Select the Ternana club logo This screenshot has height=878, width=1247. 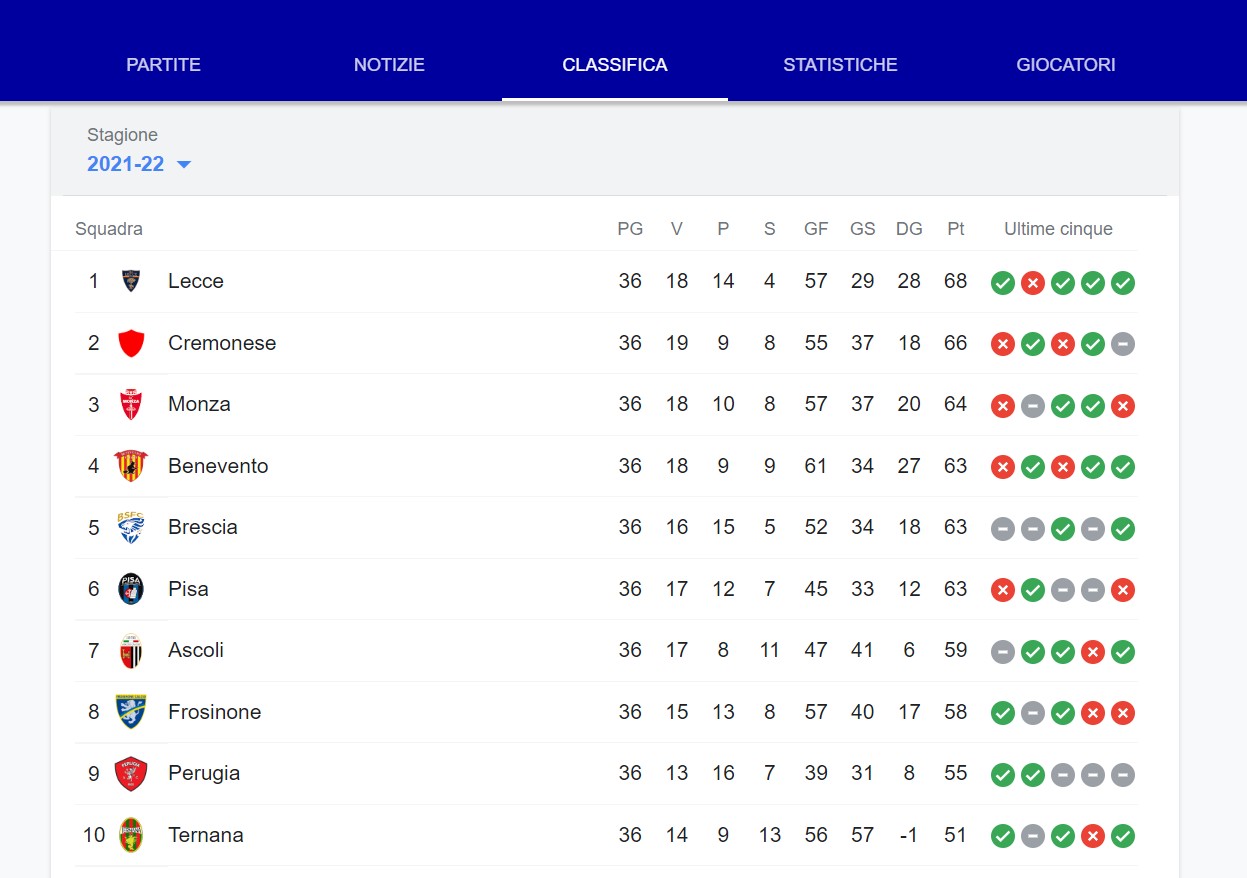[131, 835]
